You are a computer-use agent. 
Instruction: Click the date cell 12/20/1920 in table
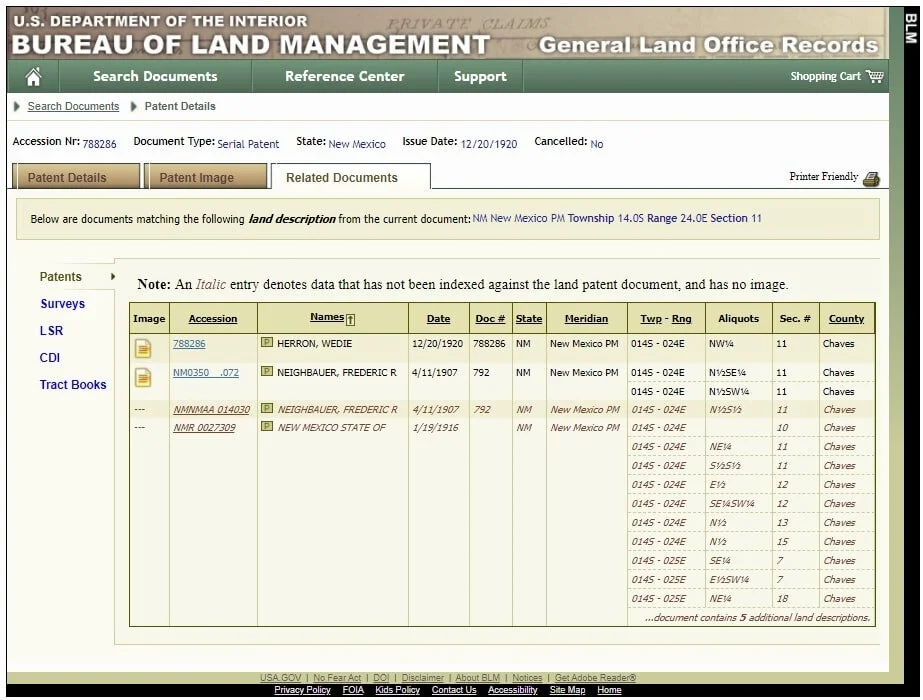(437, 344)
